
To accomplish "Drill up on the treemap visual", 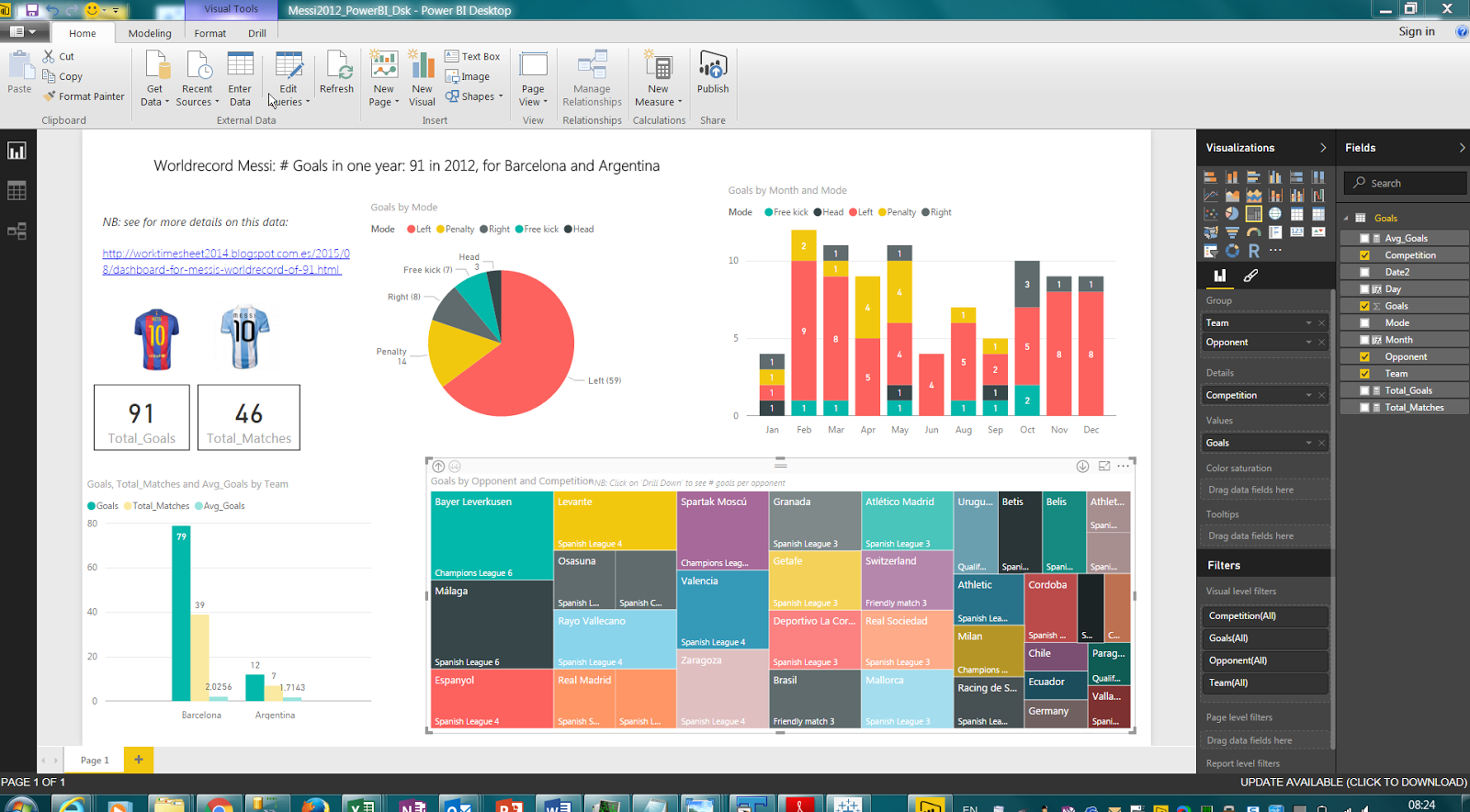I will point(438,467).
